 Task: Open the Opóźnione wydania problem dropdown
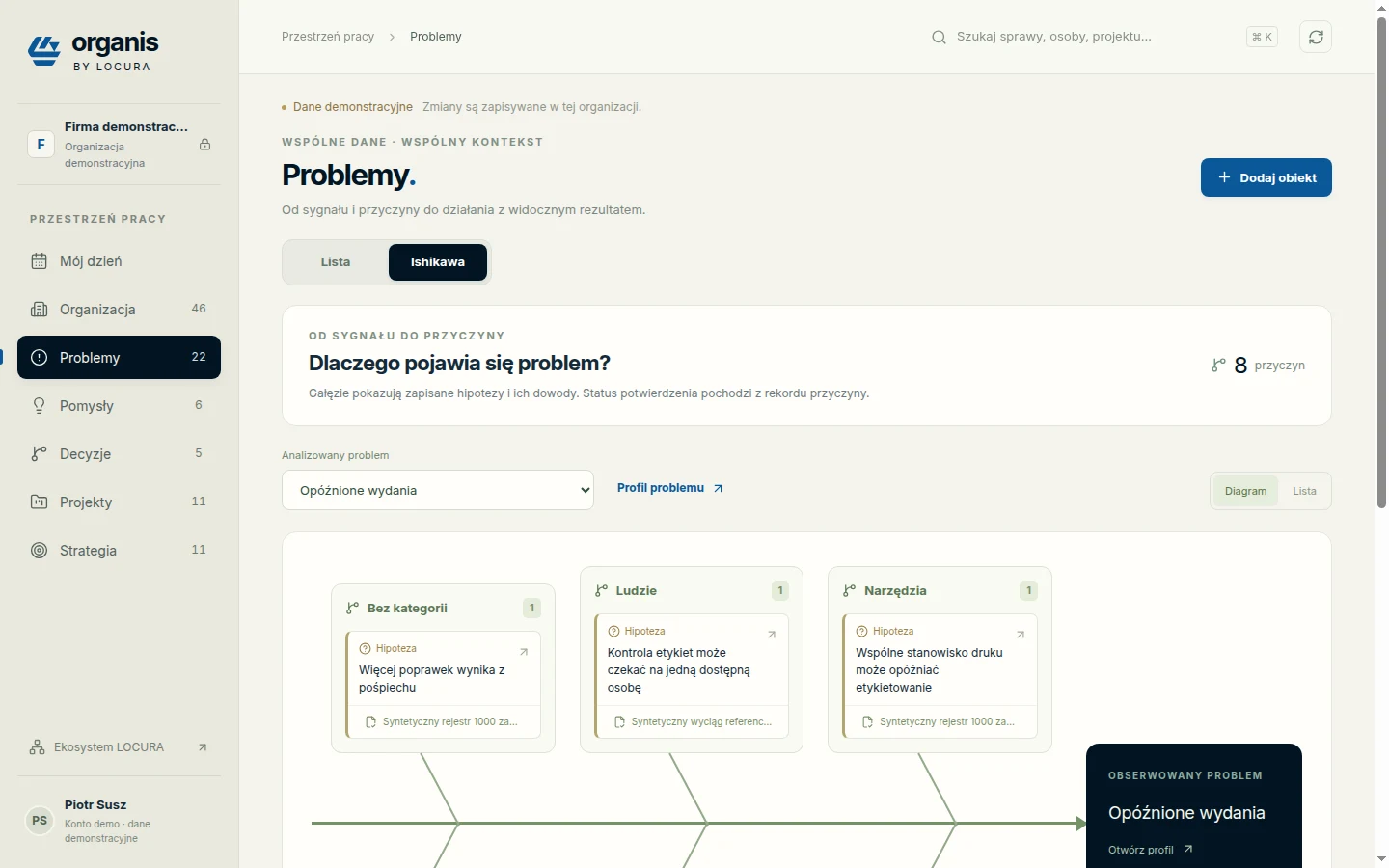(x=438, y=490)
